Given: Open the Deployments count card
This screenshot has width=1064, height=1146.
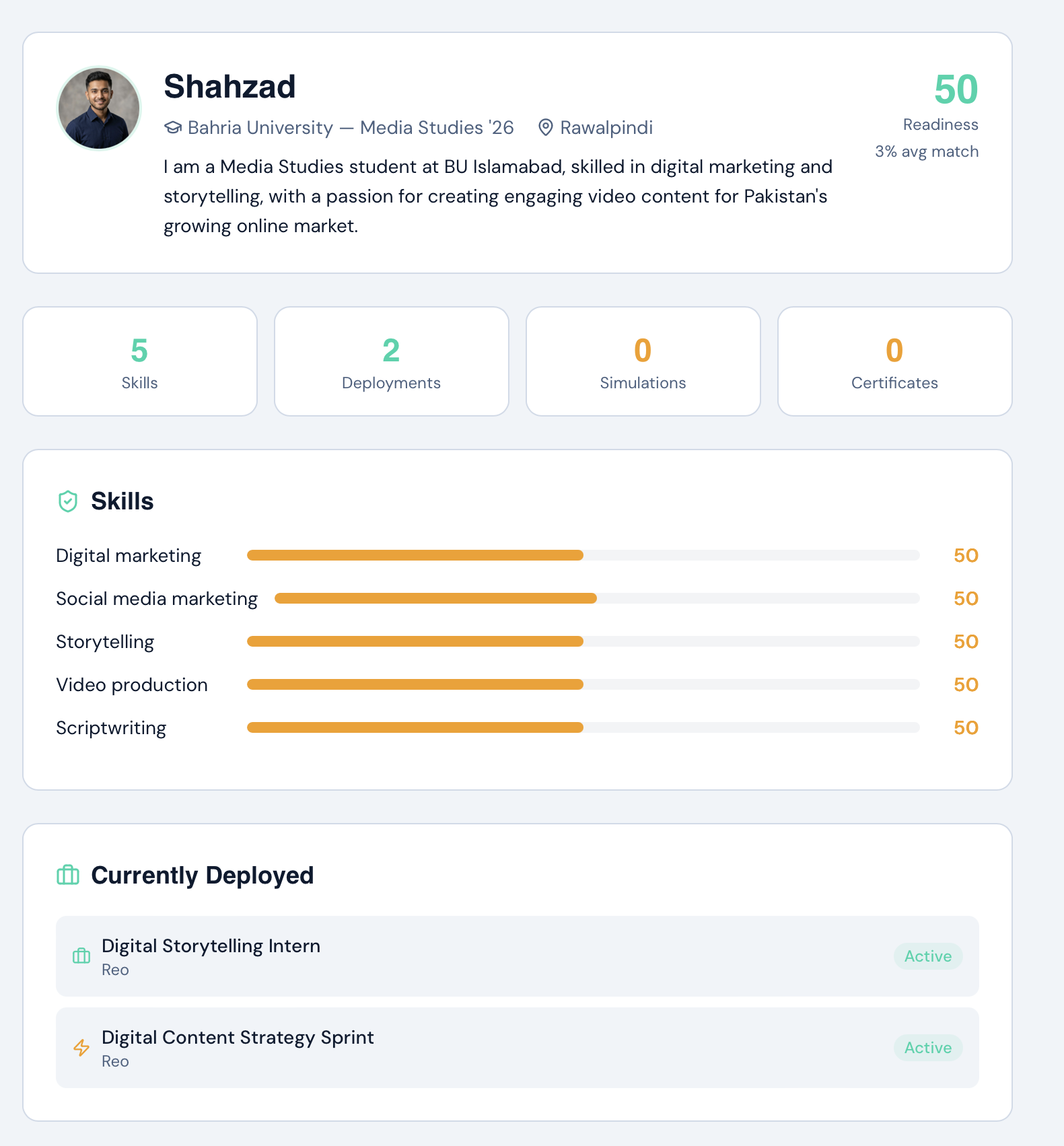Looking at the screenshot, I should tap(392, 361).
